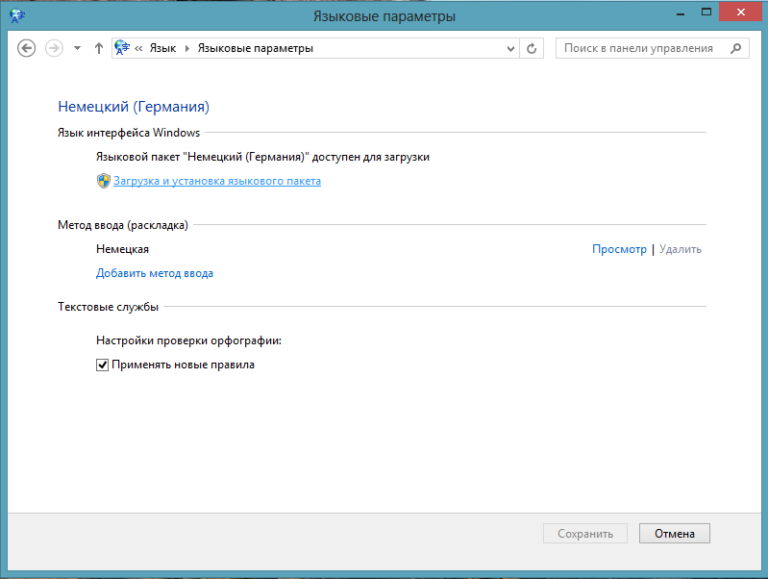This screenshot has width=768, height=579.
Task: Open Загрузка и установка языкового пакета link
Action: point(217,181)
